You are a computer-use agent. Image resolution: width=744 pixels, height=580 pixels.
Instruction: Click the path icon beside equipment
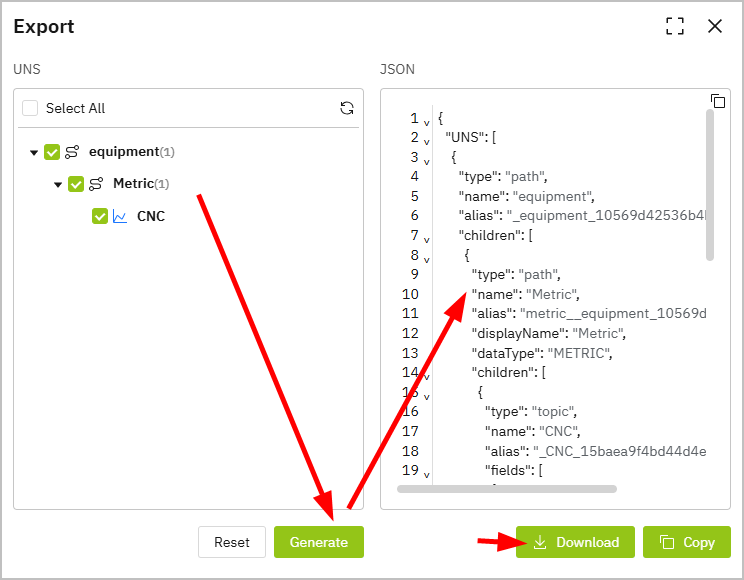[72, 152]
